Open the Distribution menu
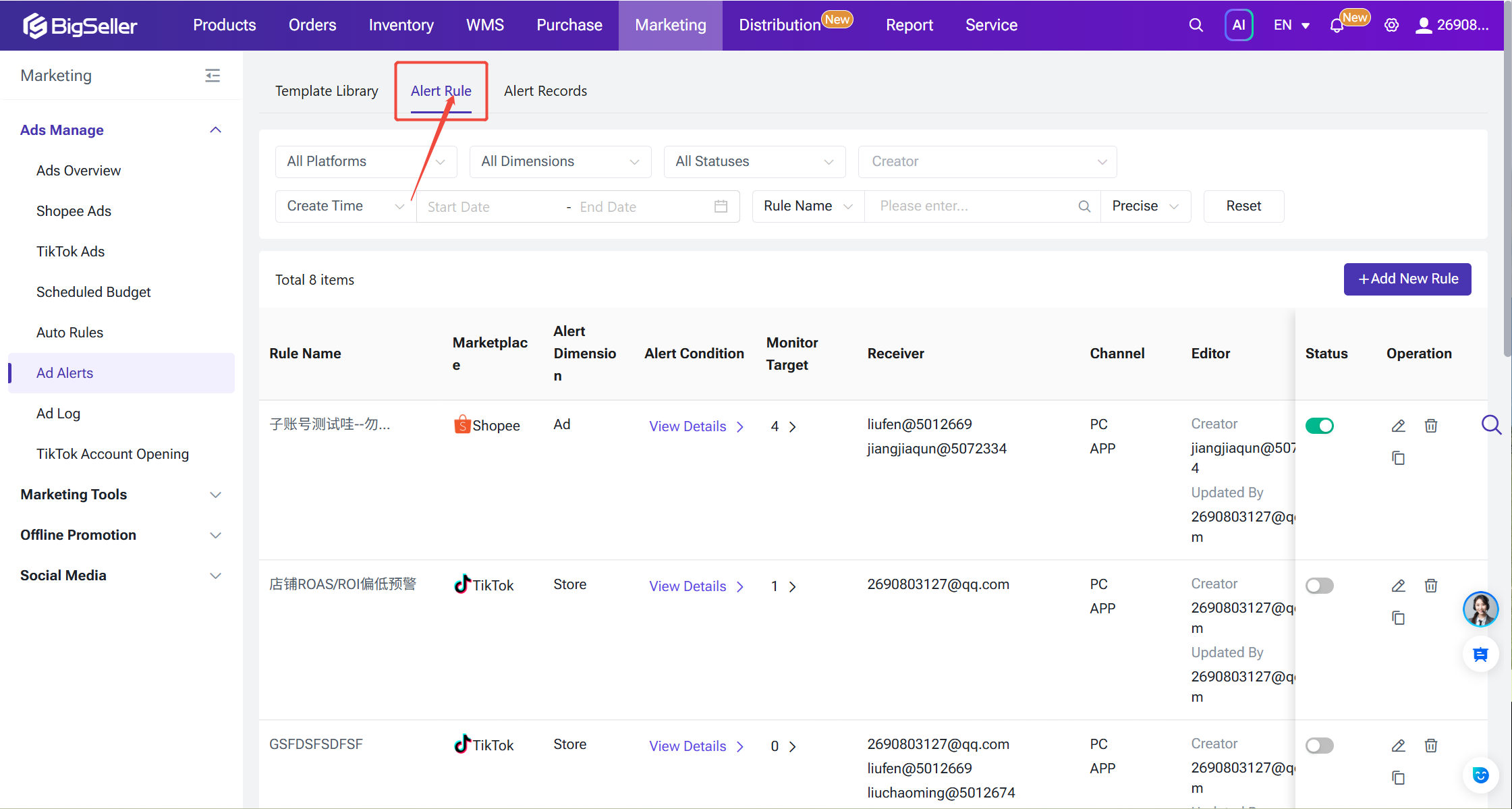 [x=780, y=25]
